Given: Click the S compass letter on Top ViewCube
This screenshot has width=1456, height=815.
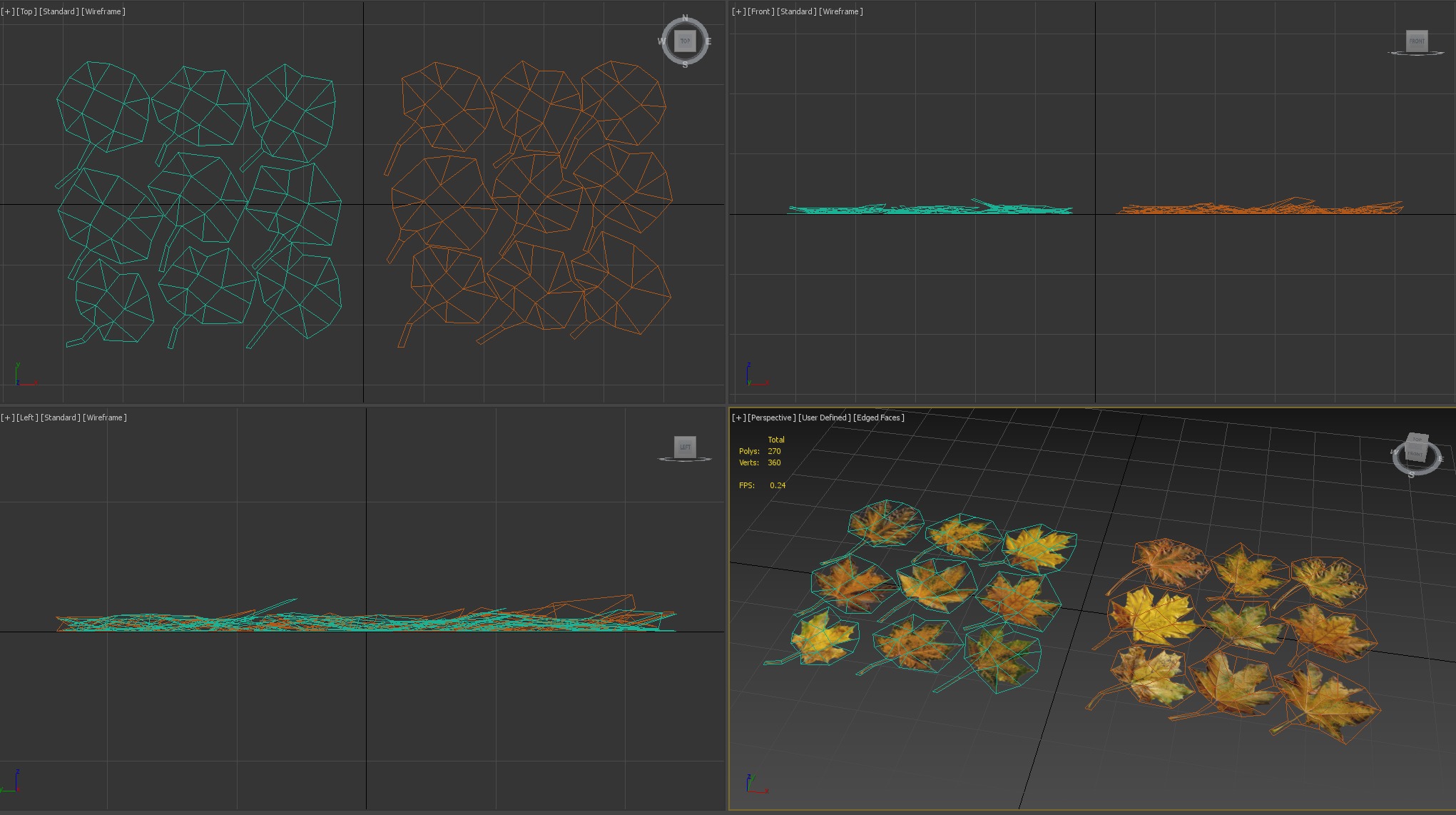Looking at the screenshot, I should click(x=685, y=65).
